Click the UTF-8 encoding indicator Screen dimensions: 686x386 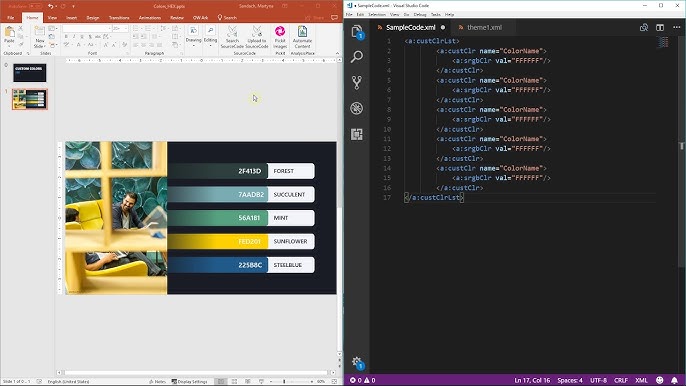click(x=598, y=380)
